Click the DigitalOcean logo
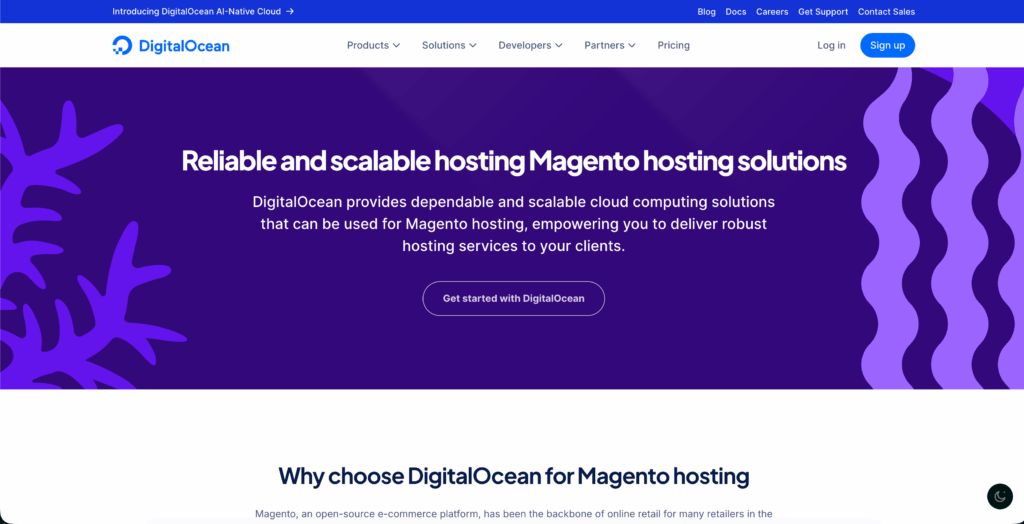 170,45
